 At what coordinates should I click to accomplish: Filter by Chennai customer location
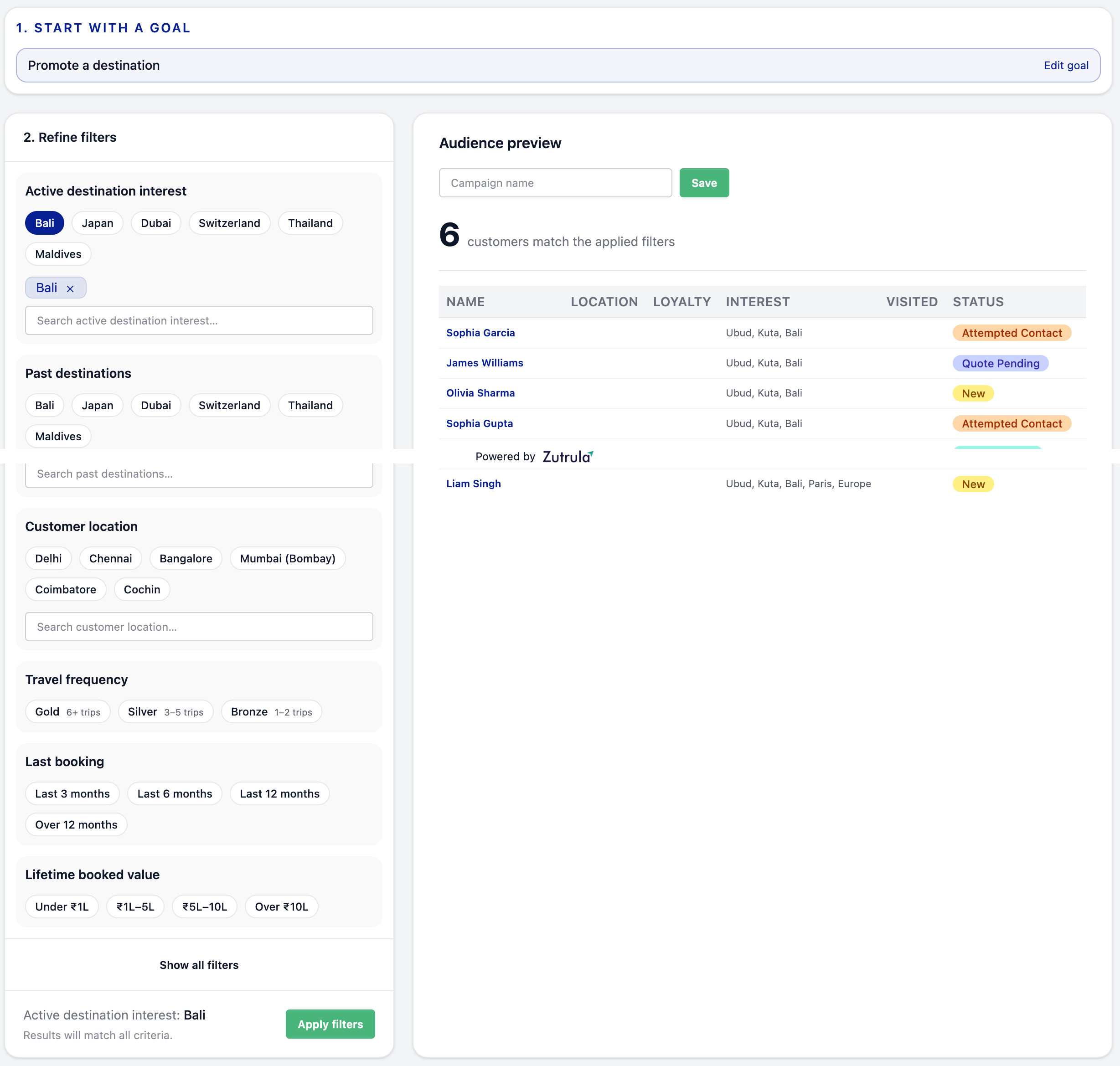coord(110,559)
